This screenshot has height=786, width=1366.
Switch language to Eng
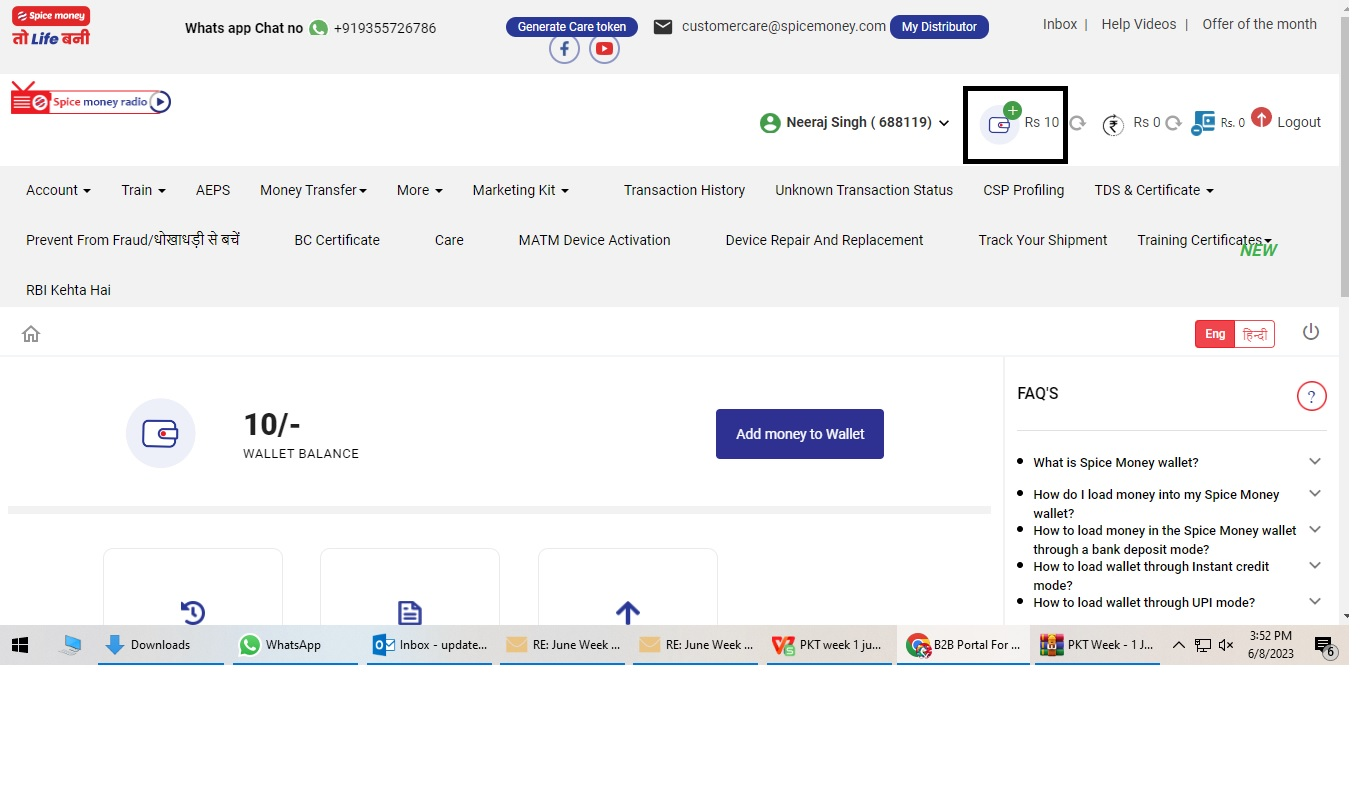click(1215, 334)
